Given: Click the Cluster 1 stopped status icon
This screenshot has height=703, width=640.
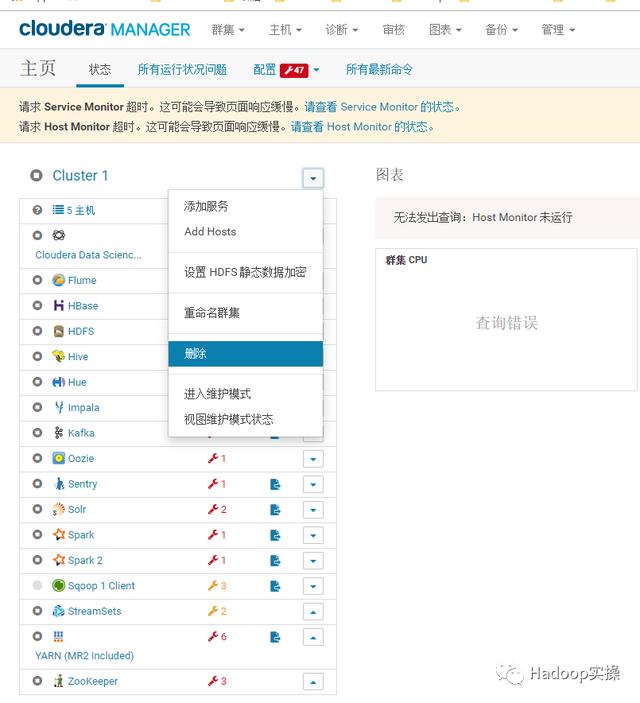Looking at the screenshot, I should click(36, 175).
